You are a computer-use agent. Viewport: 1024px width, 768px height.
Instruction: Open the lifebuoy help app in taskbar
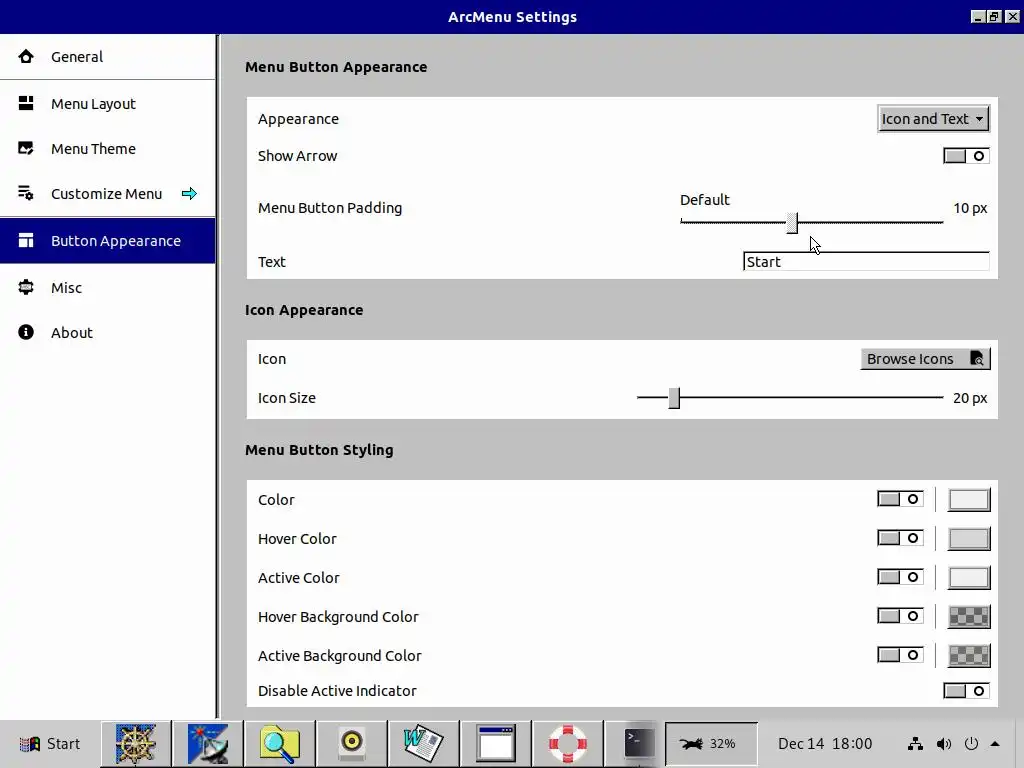(x=568, y=744)
